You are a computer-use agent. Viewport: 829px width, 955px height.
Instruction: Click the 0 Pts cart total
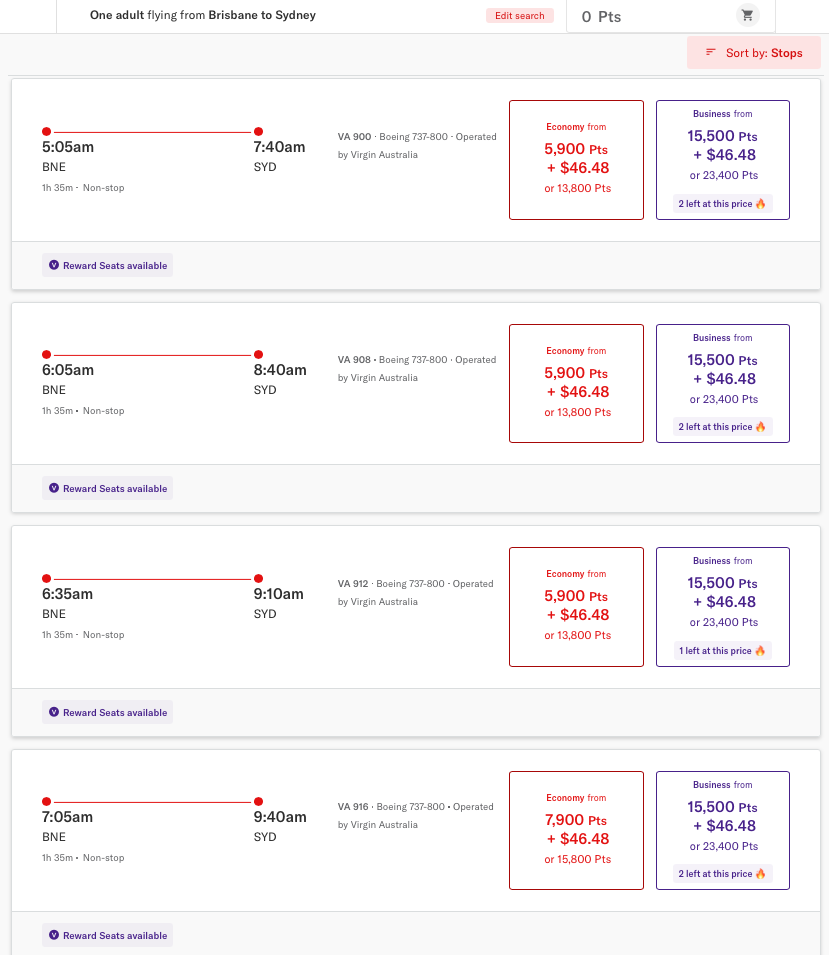click(601, 16)
